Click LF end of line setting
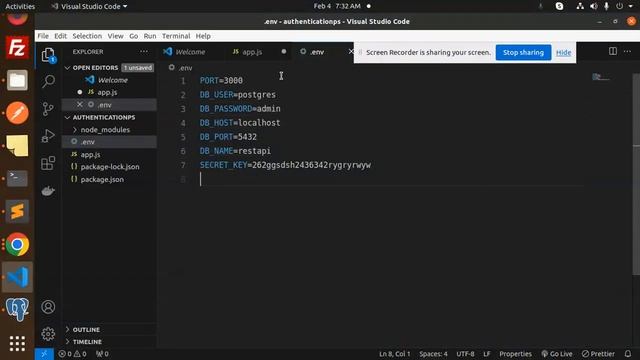The image size is (640, 360). (x=487, y=354)
